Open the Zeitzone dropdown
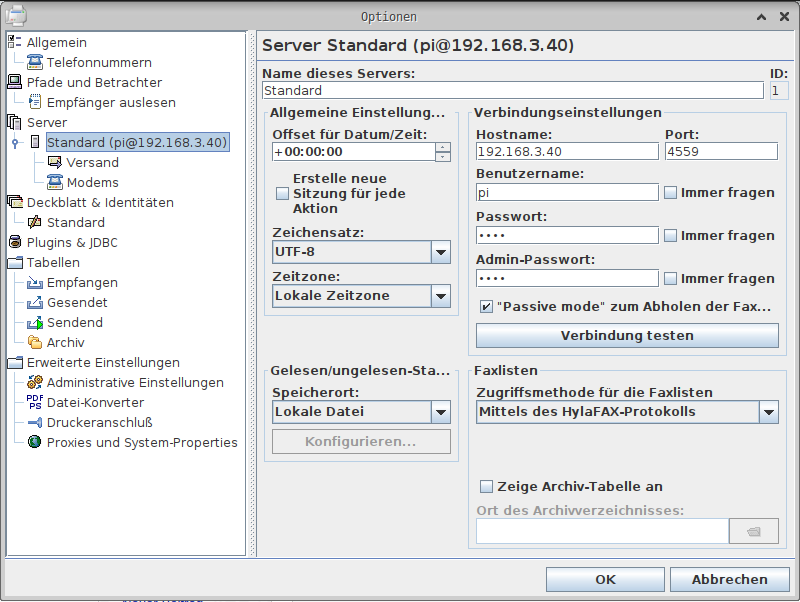Image resolution: width=800 pixels, height=602 pixels. point(441,296)
